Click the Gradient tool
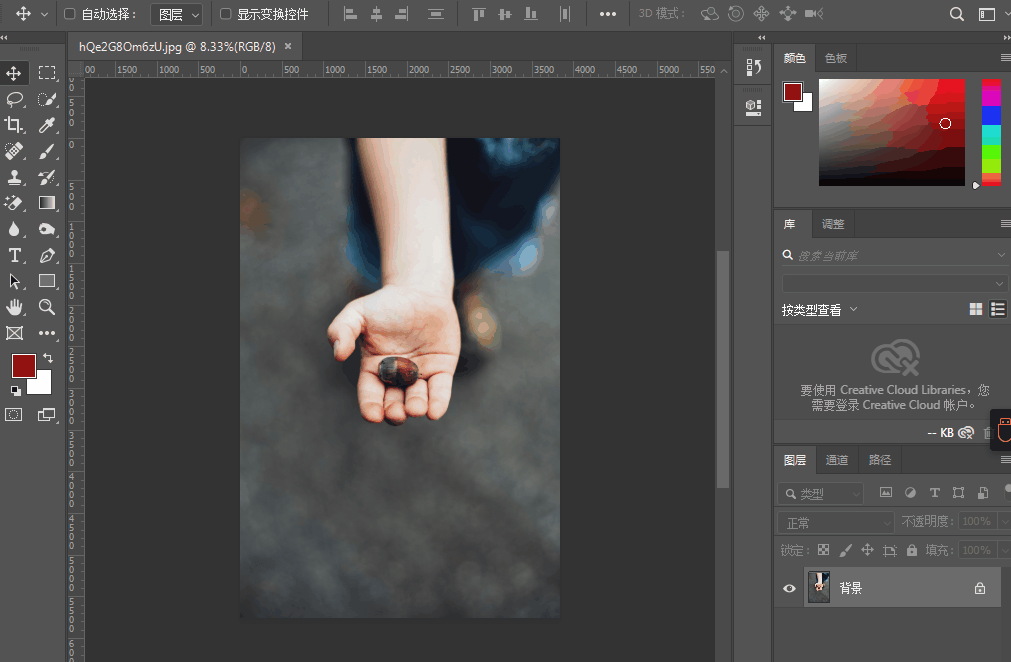This screenshot has height=662, width=1011. 47,203
